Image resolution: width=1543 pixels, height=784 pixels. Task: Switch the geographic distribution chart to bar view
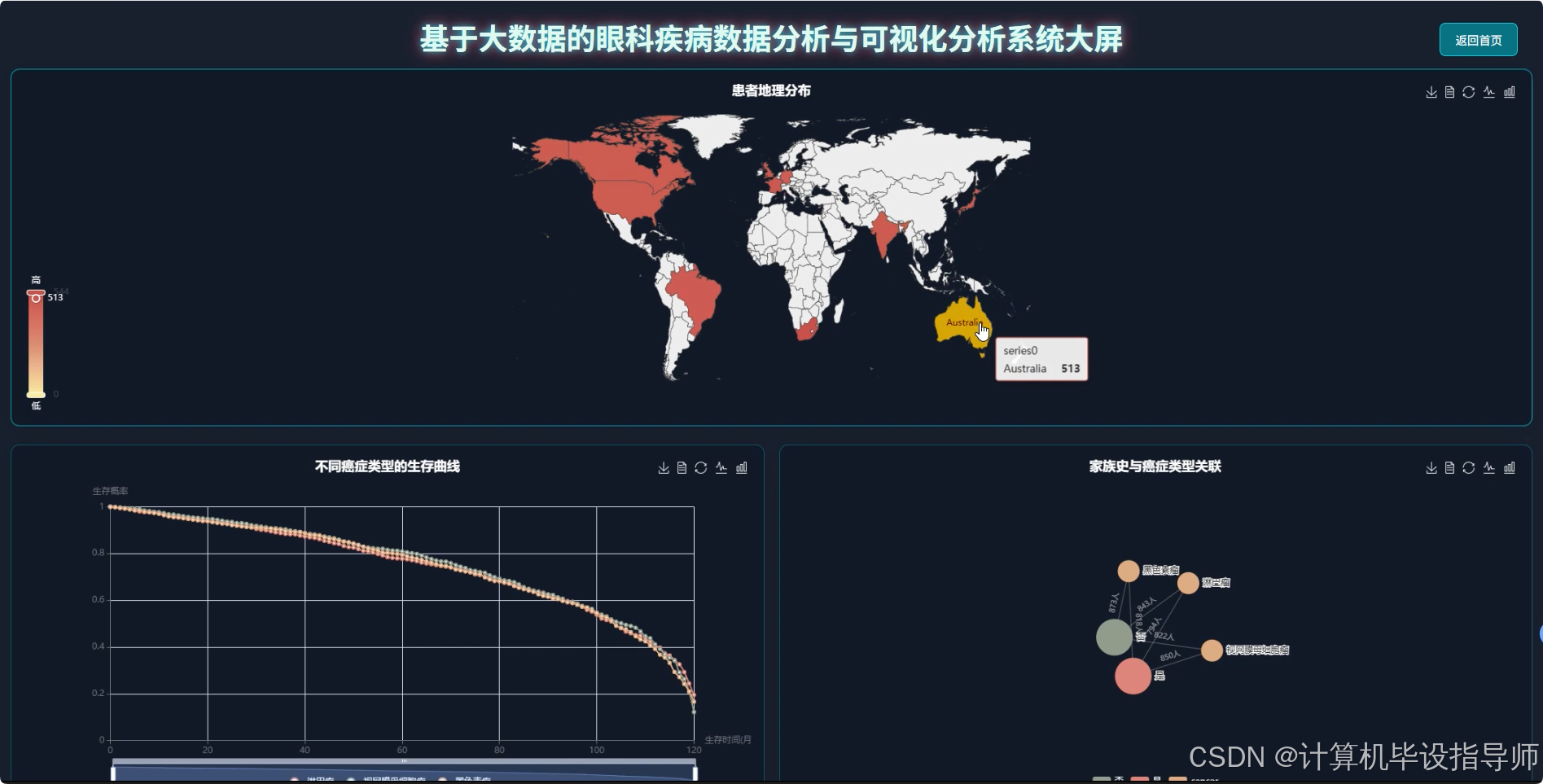pyautogui.click(x=1508, y=92)
